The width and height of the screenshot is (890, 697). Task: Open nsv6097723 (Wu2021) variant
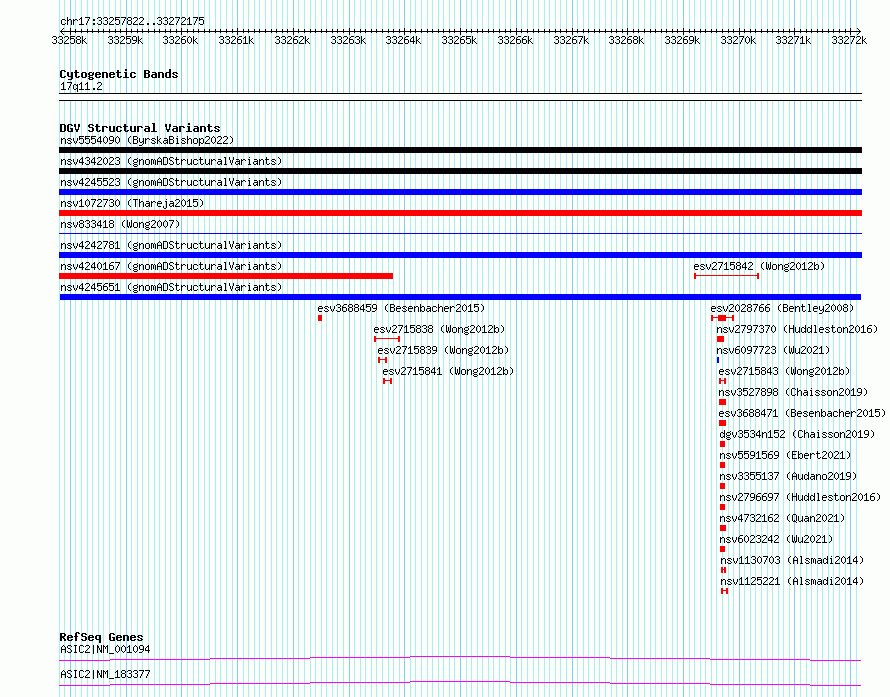[x=773, y=350]
